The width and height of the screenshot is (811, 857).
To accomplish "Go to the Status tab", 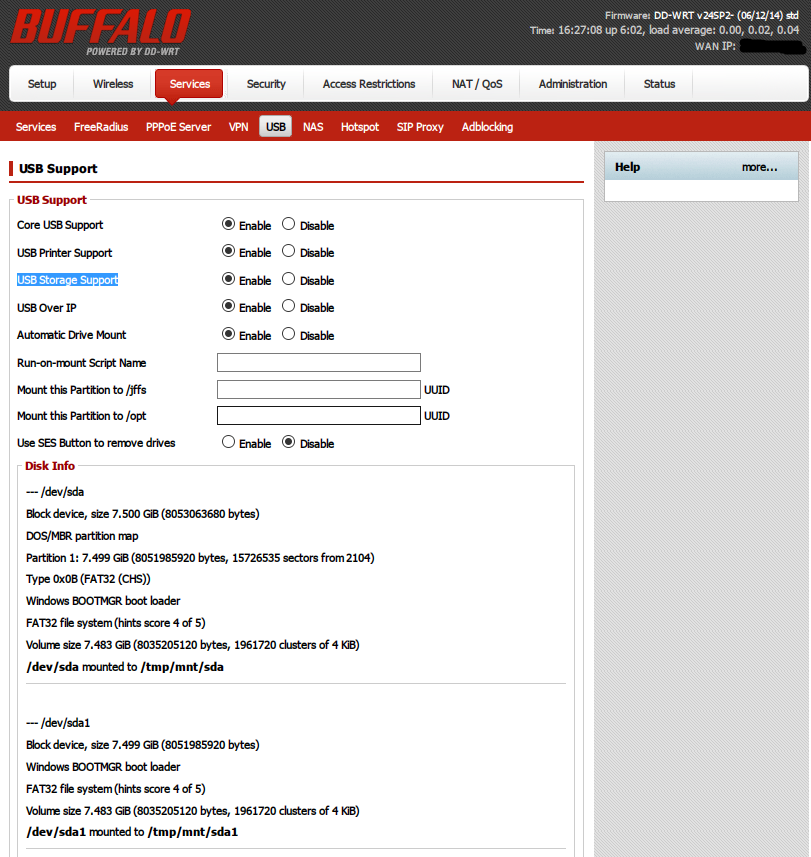I will 659,84.
